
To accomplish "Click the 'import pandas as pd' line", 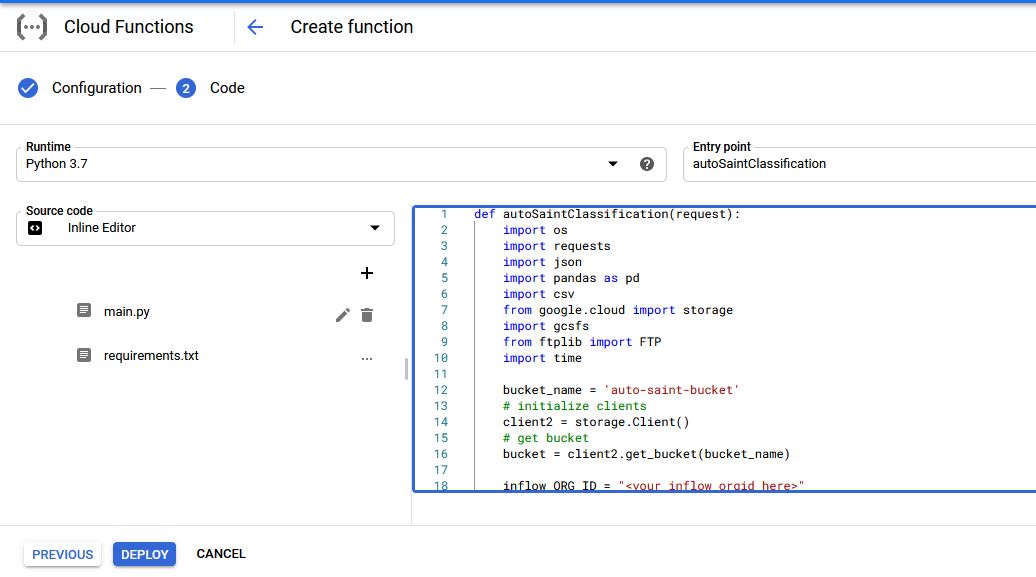I will tap(572, 278).
